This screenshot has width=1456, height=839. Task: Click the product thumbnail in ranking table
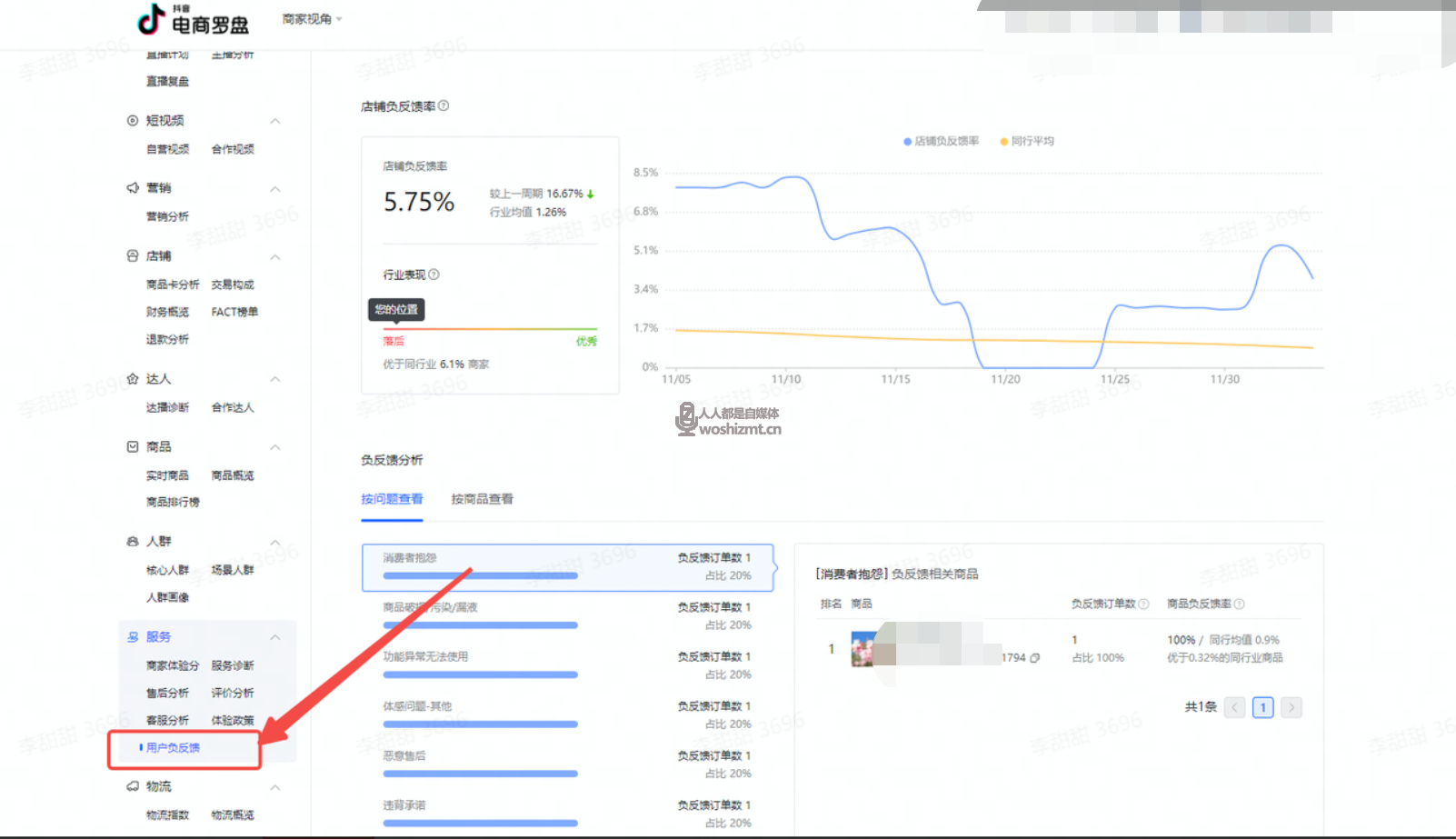pyautogui.click(x=863, y=649)
